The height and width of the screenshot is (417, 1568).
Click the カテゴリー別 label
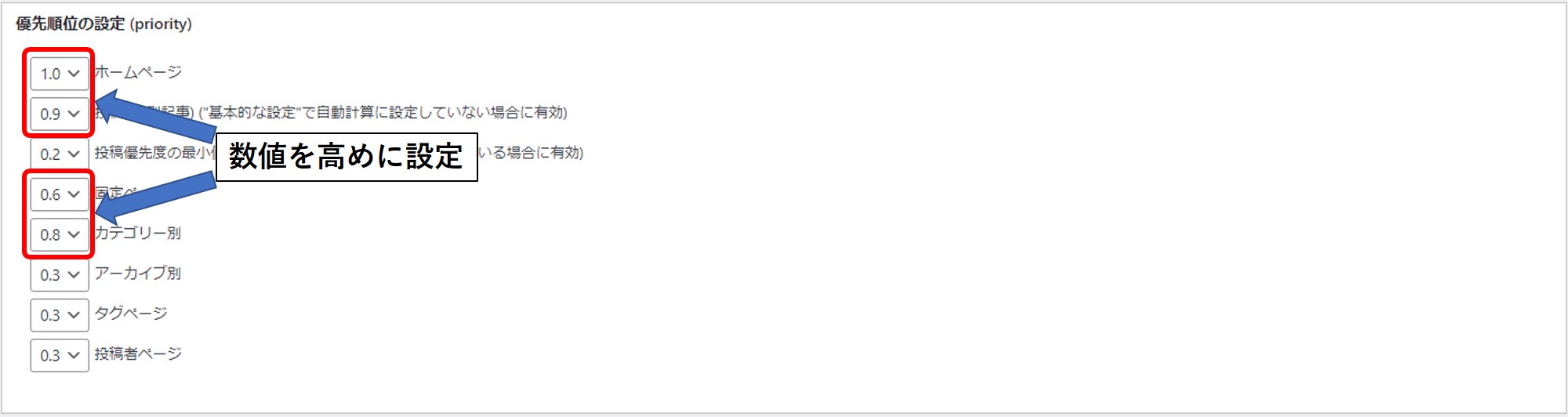(138, 233)
